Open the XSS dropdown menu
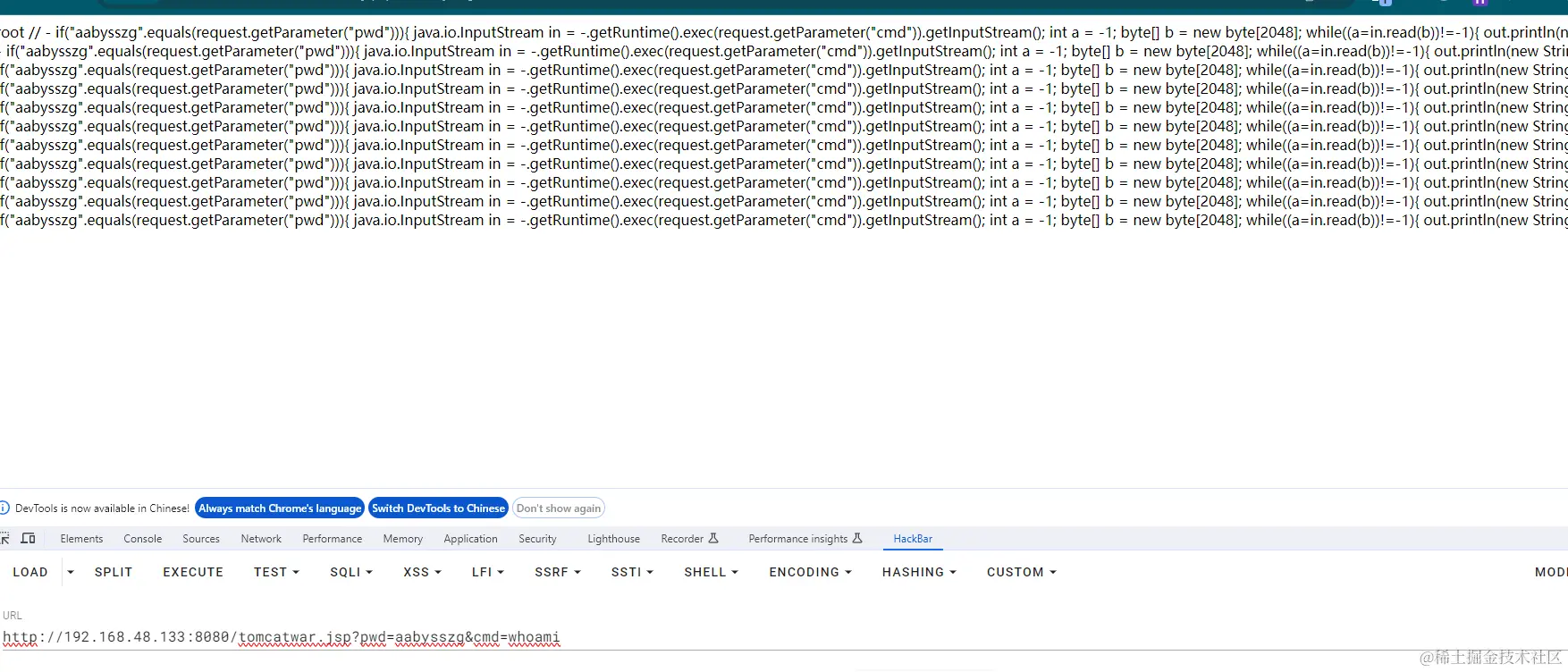 pos(422,572)
